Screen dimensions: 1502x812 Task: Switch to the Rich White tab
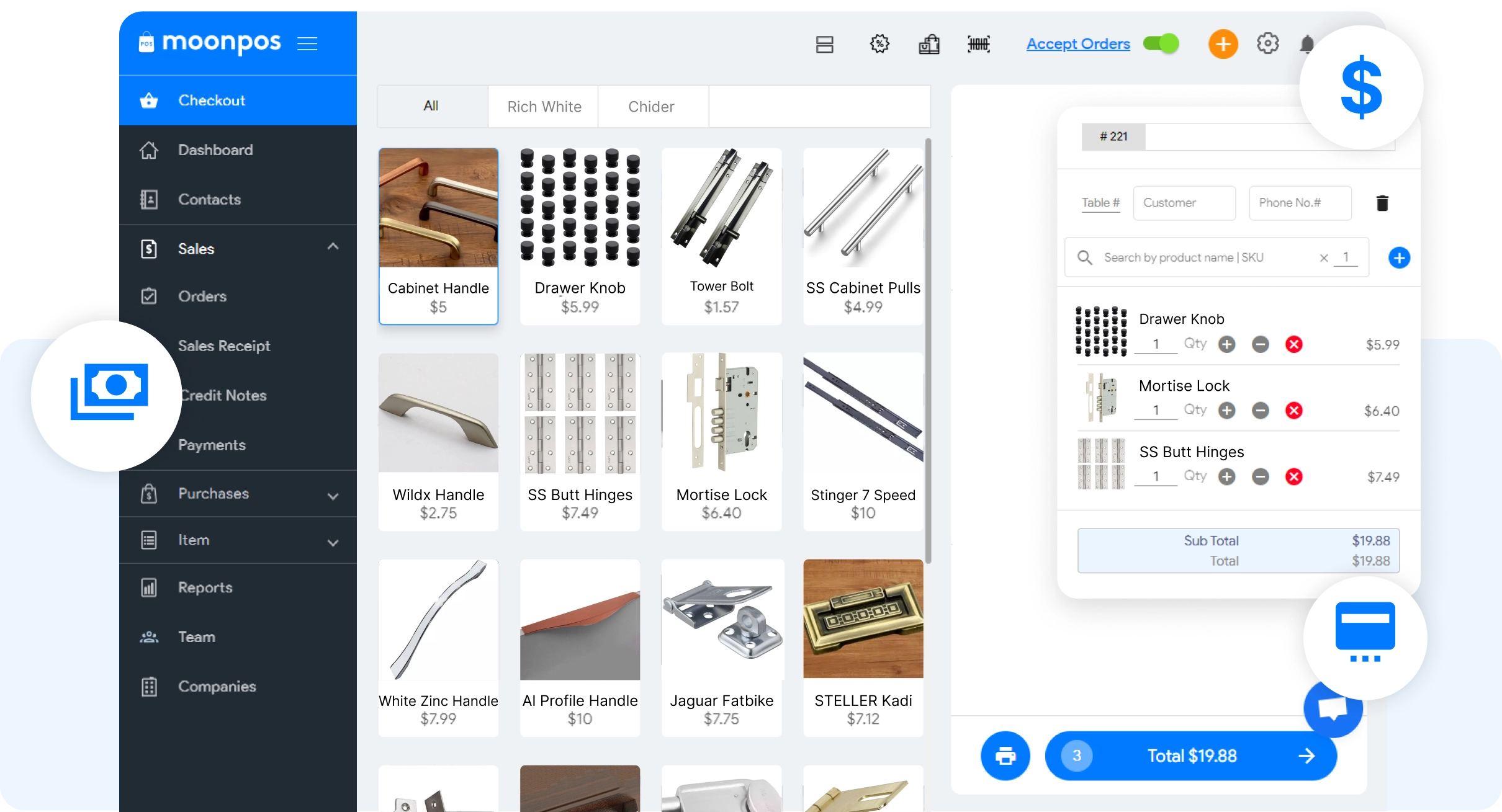click(x=544, y=107)
